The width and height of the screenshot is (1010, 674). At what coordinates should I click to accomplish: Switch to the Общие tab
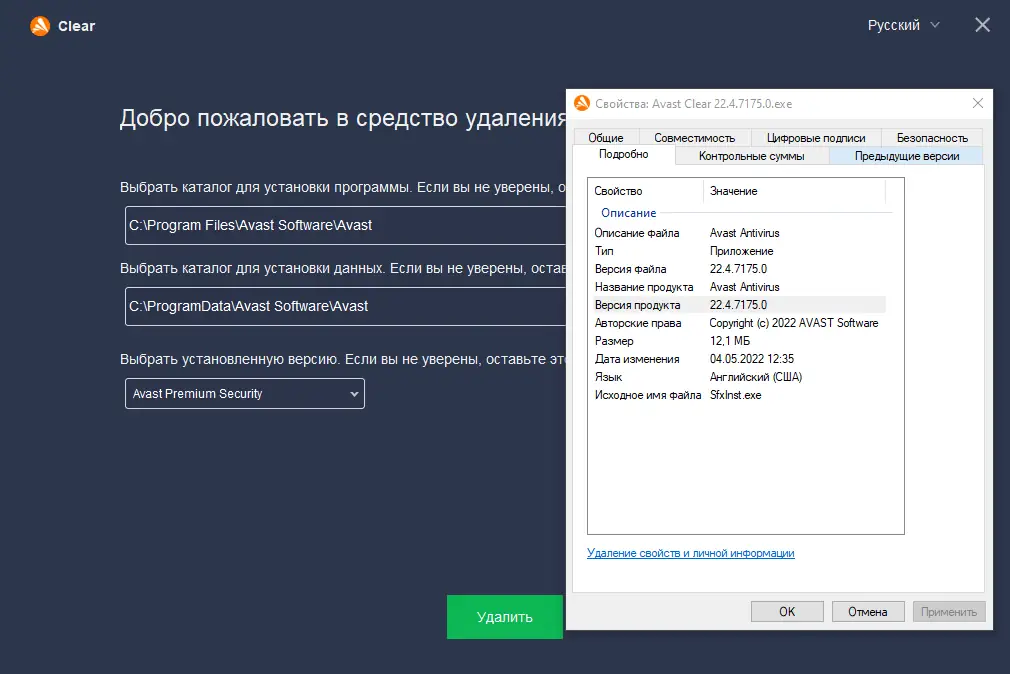605,138
